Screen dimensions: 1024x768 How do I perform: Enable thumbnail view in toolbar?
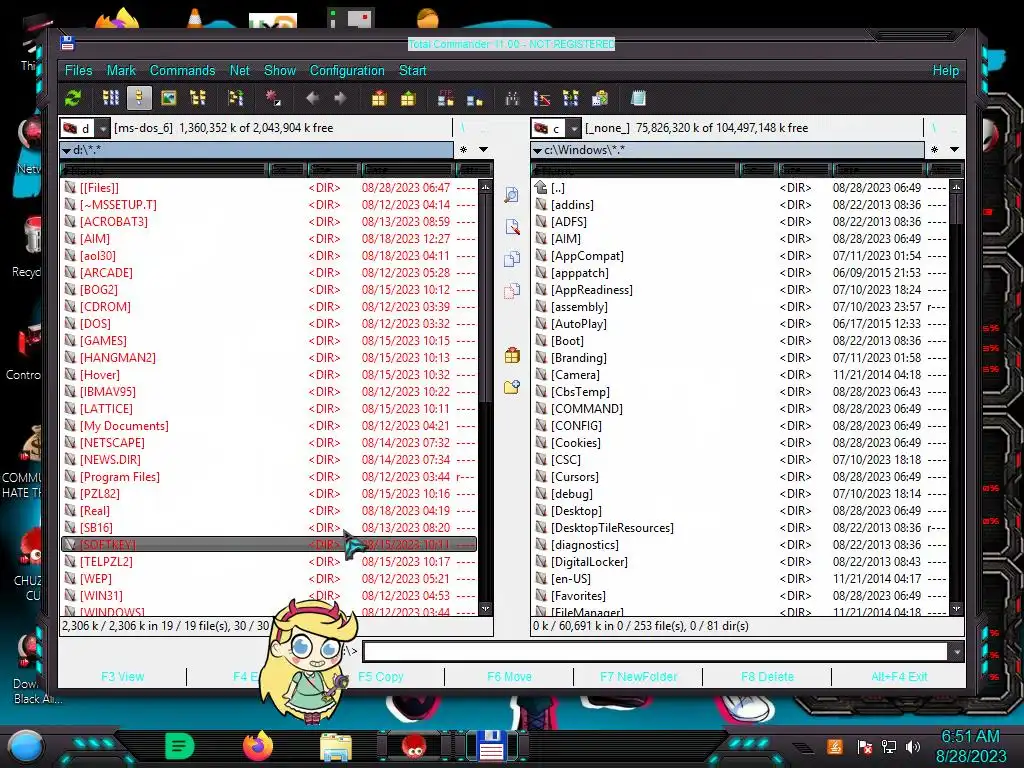click(x=168, y=99)
